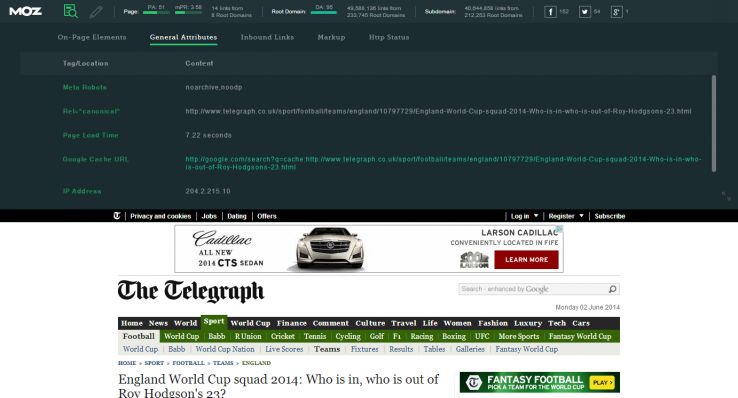Open the Cars menu item
This screenshot has width=738, height=398.
tap(581, 323)
